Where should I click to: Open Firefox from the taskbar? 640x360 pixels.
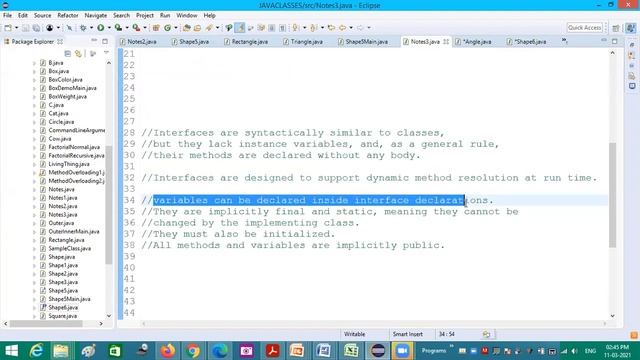pos(168,351)
